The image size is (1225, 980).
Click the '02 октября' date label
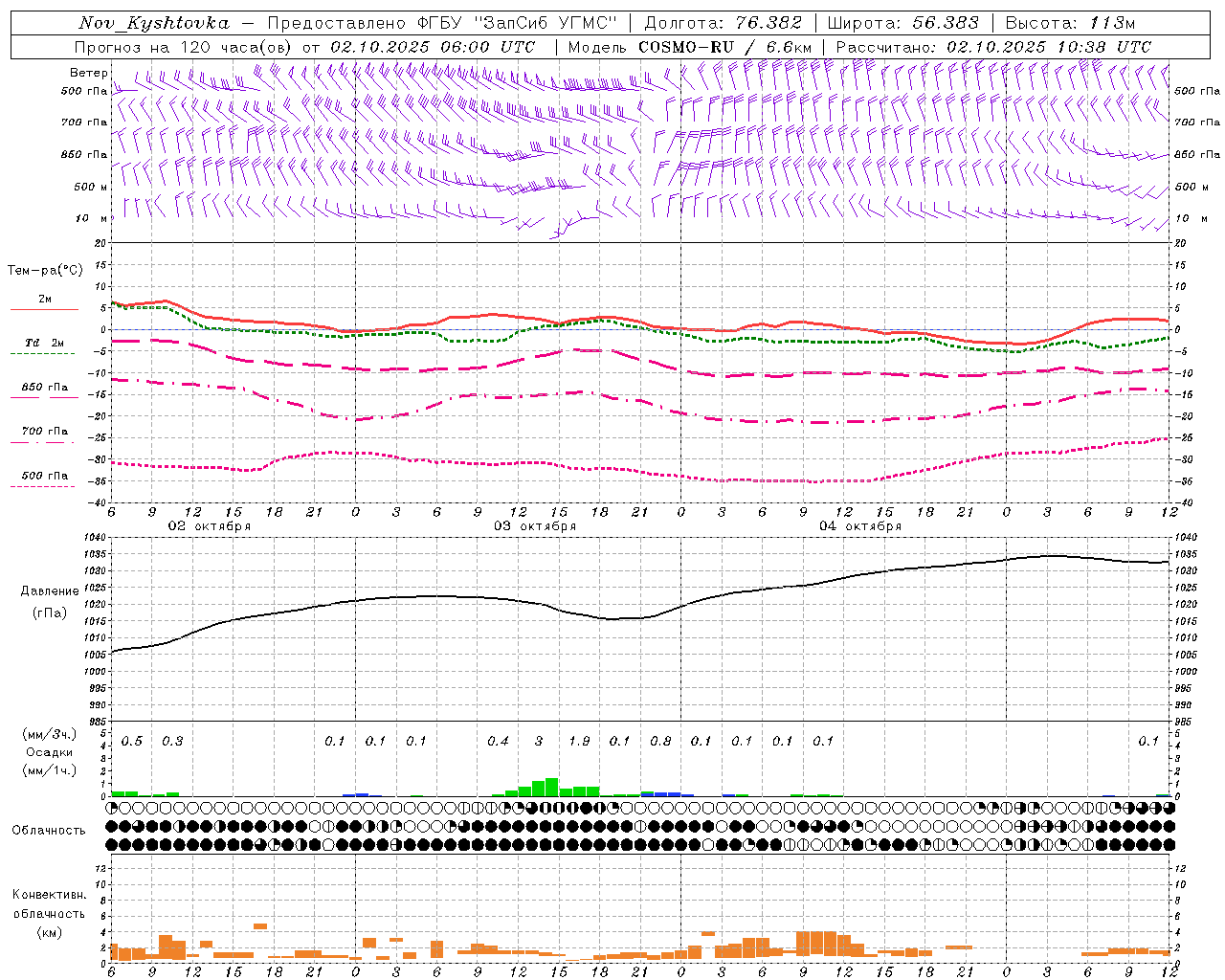coord(210,526)
